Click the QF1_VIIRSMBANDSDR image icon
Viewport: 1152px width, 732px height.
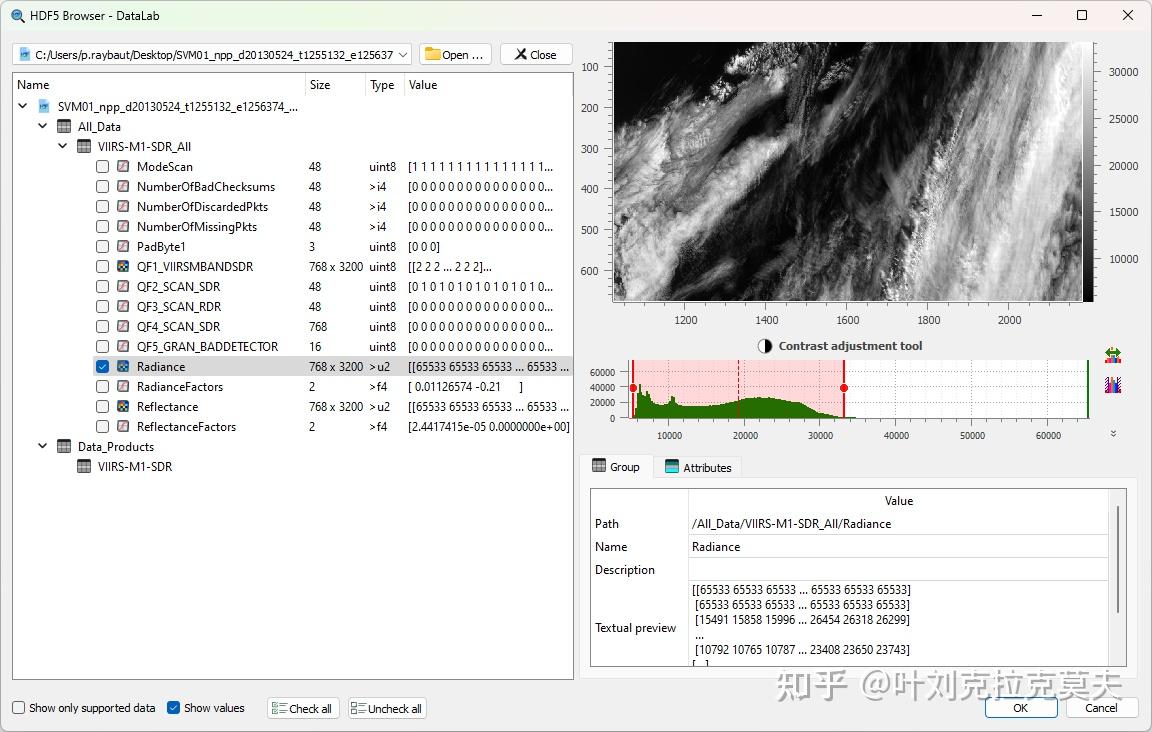click(x=123, y=266)
